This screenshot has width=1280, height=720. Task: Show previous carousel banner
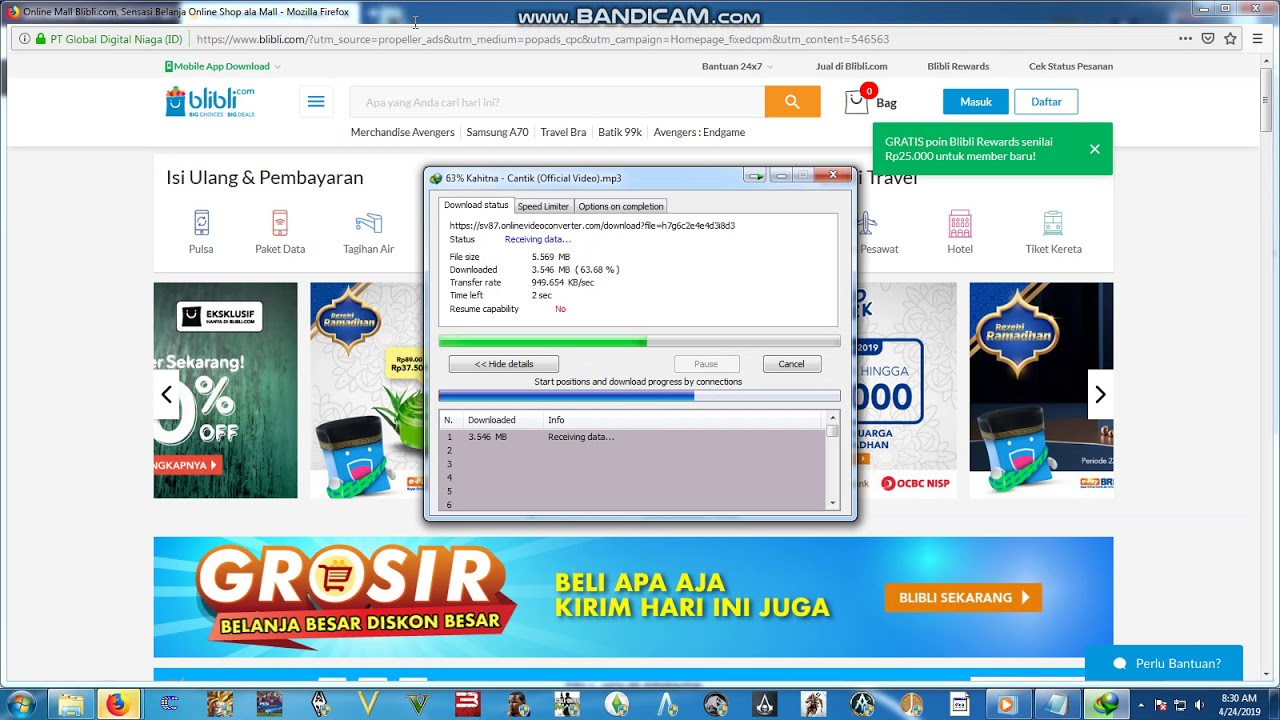tap(167, 395)
